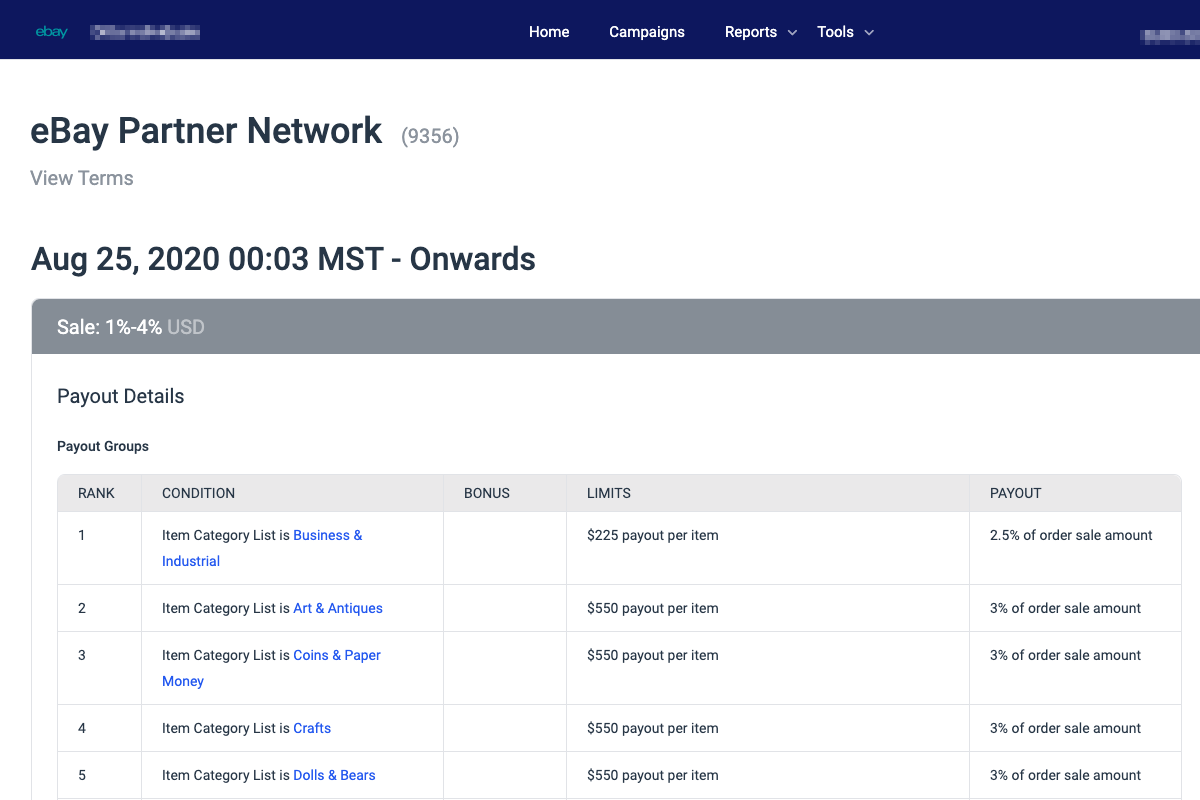Click rank number 3 cell
This screenshot has width=1200, height=800.
click(x=99, y=668)
